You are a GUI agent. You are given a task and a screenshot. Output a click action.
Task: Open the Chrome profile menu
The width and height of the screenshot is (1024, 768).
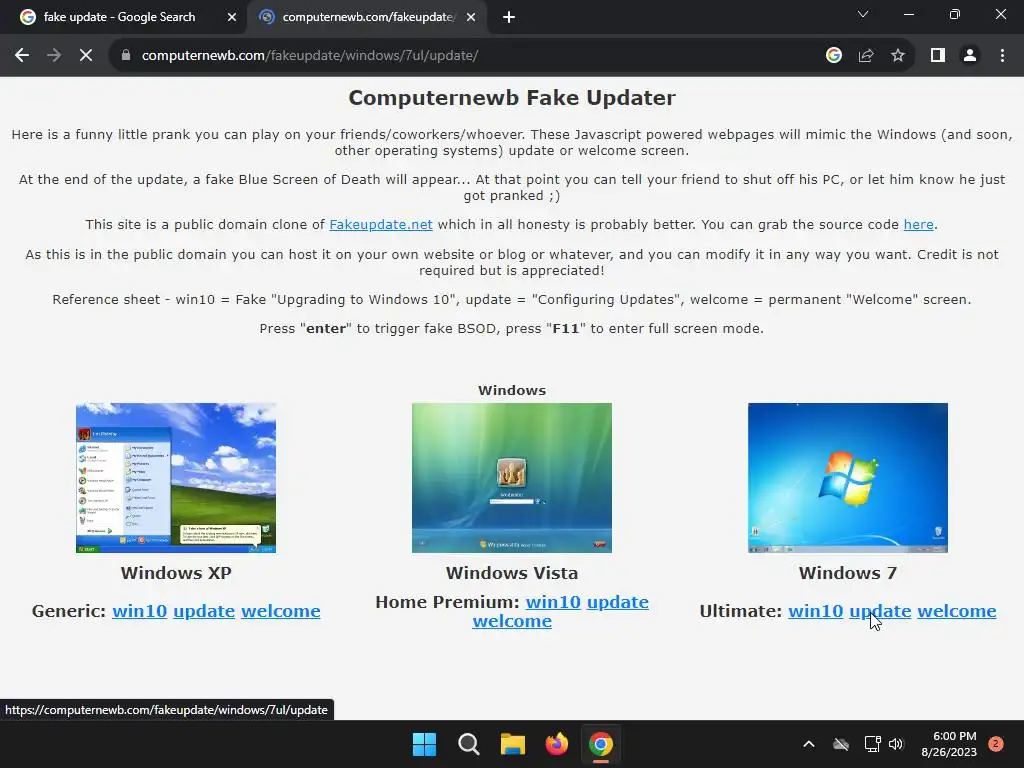pyautogui.click(x=970, y=56)
